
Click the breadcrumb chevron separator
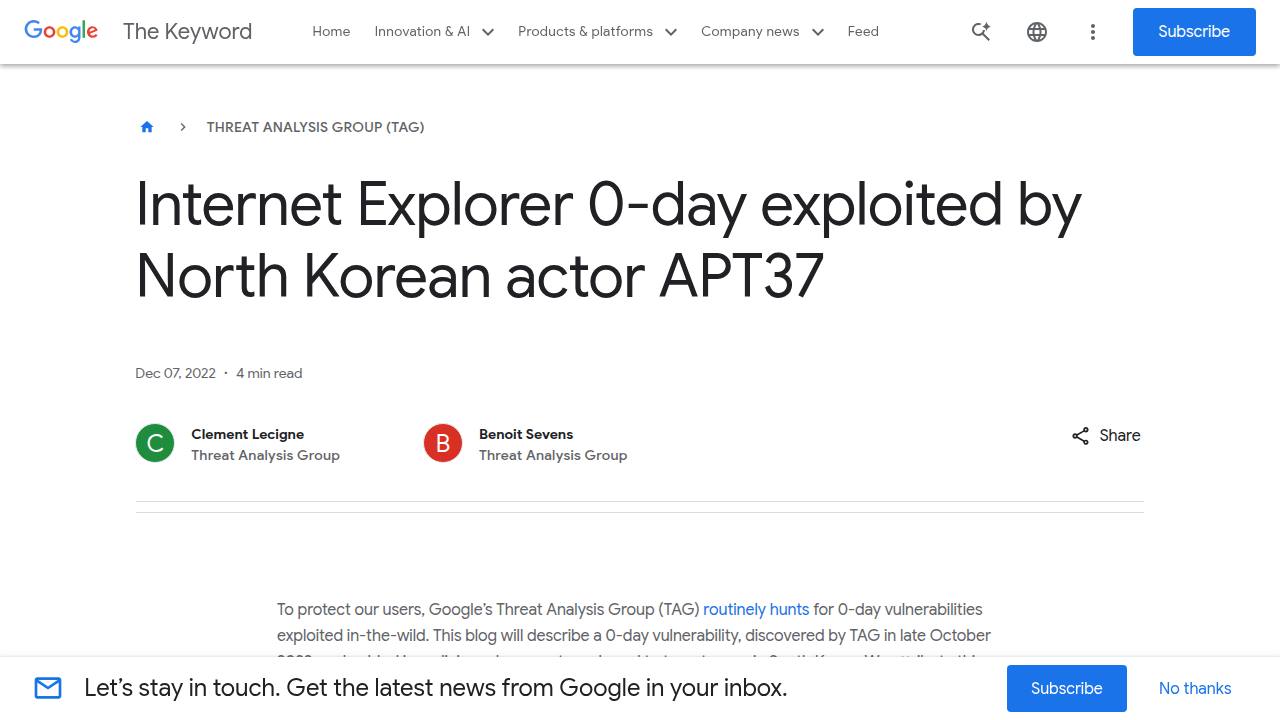coord(183,127)
